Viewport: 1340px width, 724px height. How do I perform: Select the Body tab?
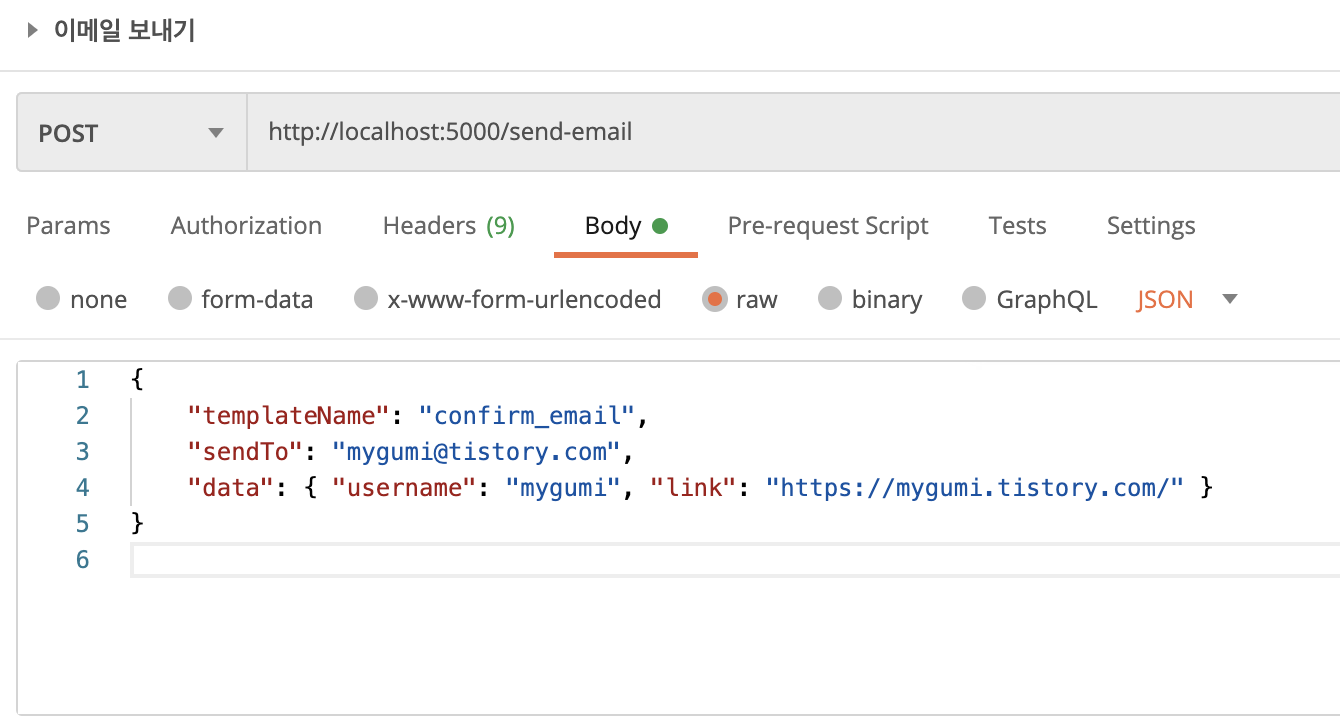626,226
